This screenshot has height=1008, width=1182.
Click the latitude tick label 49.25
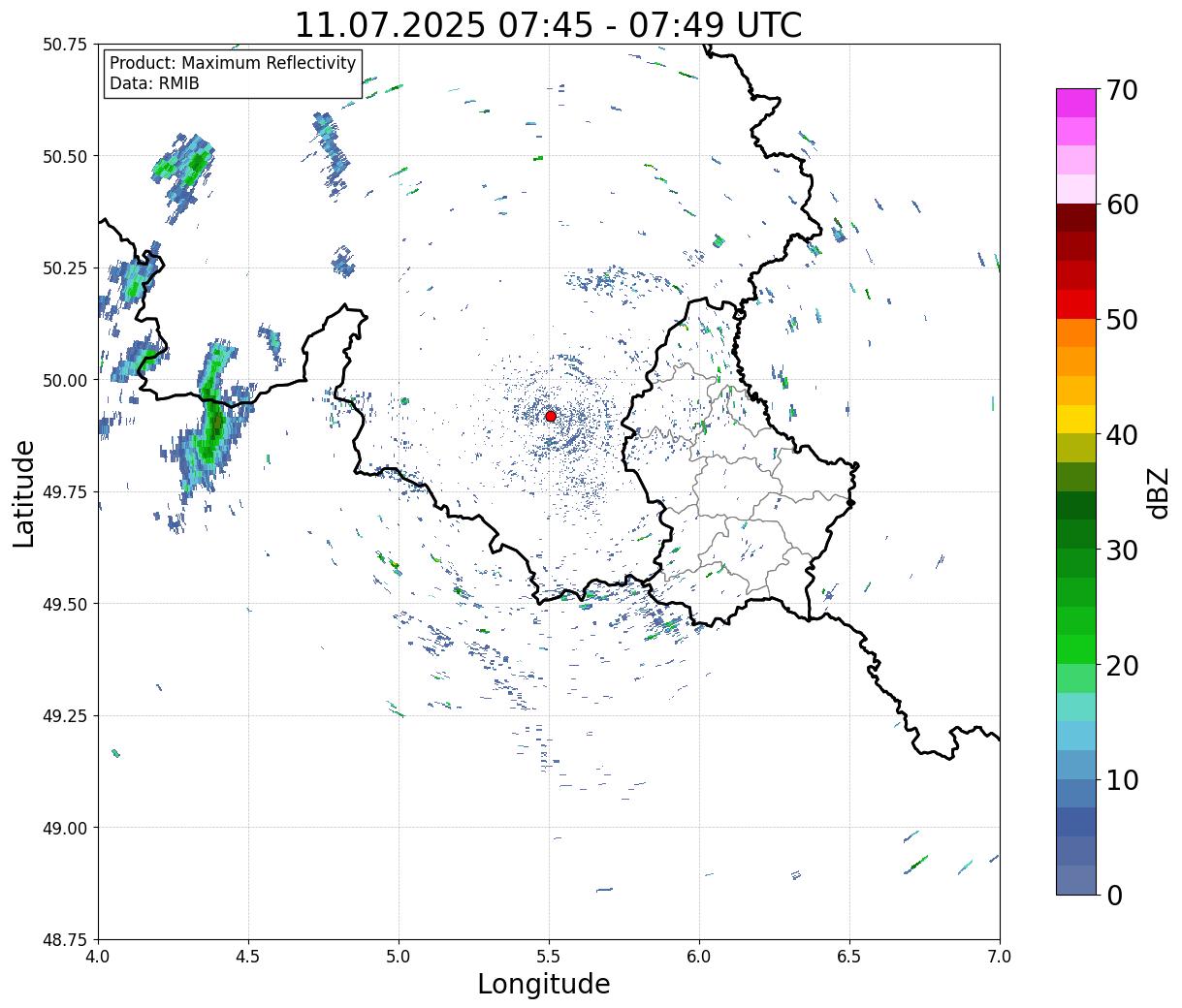(x=65, y=716)
